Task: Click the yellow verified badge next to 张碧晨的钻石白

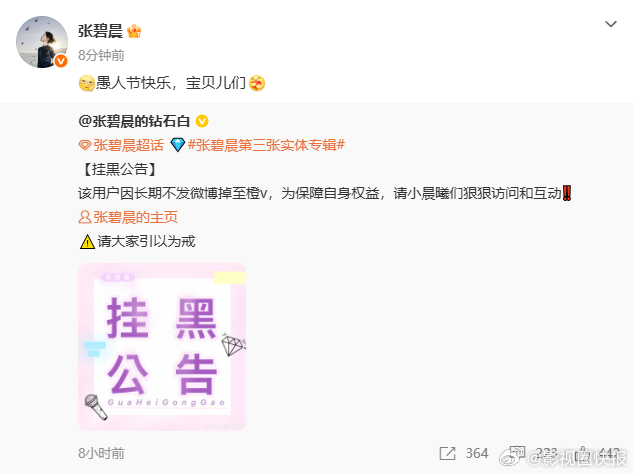Action: click(202, 121)
